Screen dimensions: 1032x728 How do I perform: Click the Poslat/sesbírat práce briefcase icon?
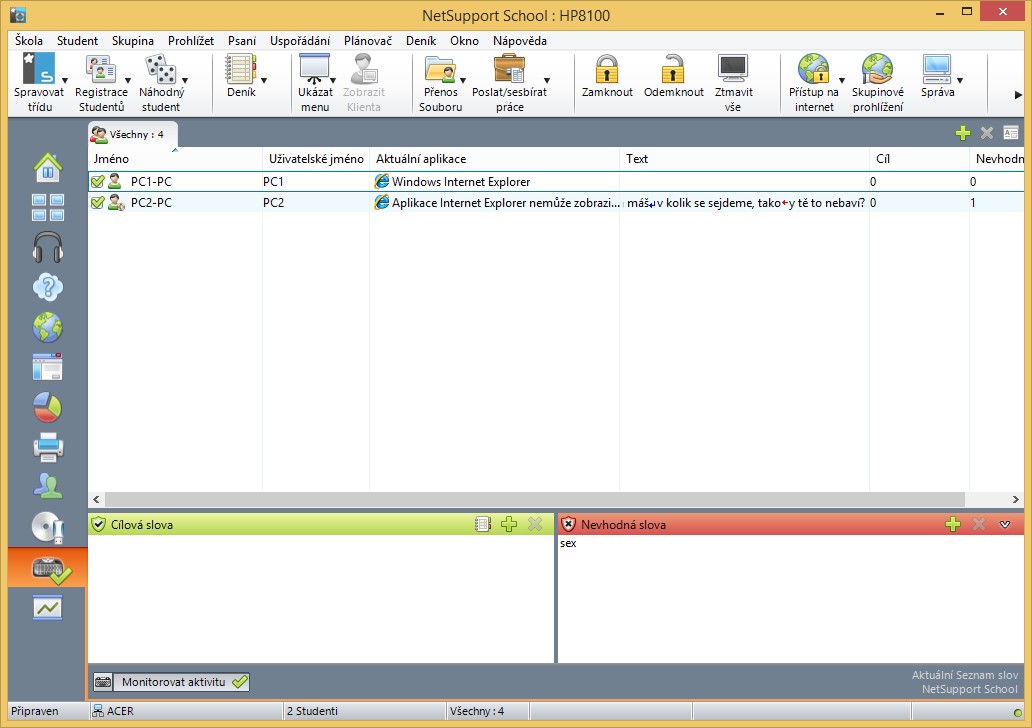click(509, 69)
